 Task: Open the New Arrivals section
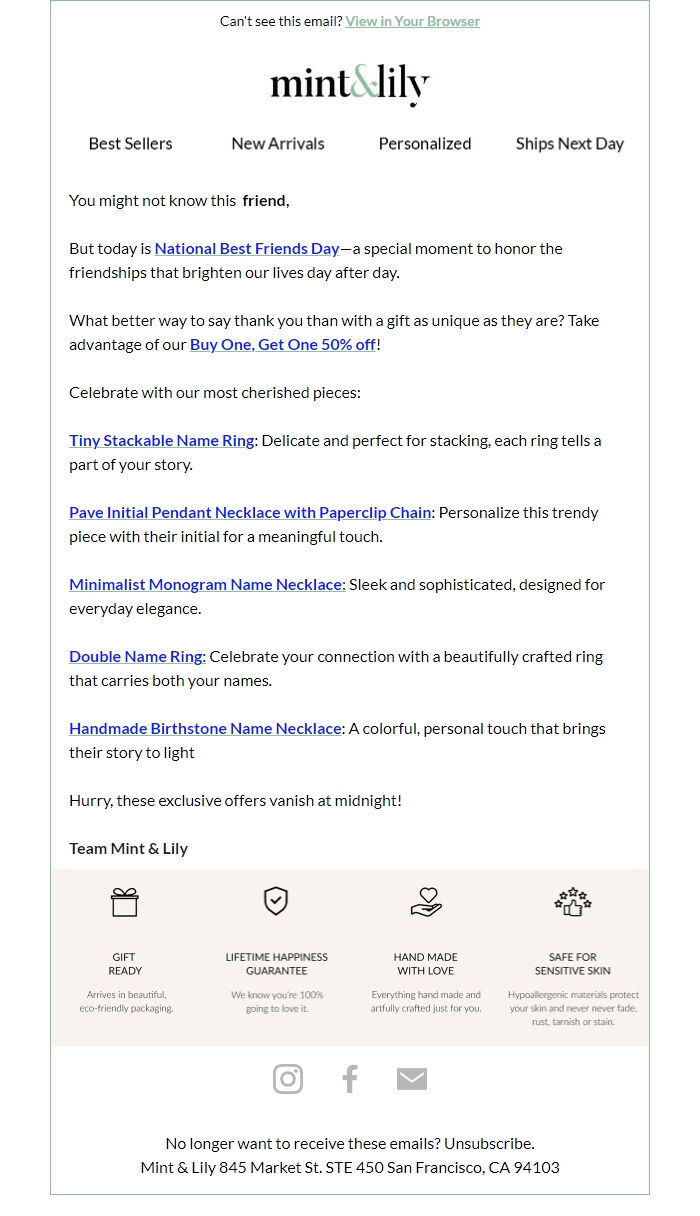[x=277, y=143]
